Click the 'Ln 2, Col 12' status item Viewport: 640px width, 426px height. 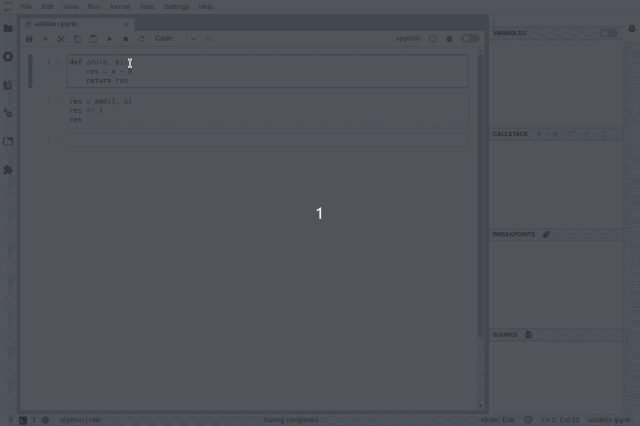(560, 420)
